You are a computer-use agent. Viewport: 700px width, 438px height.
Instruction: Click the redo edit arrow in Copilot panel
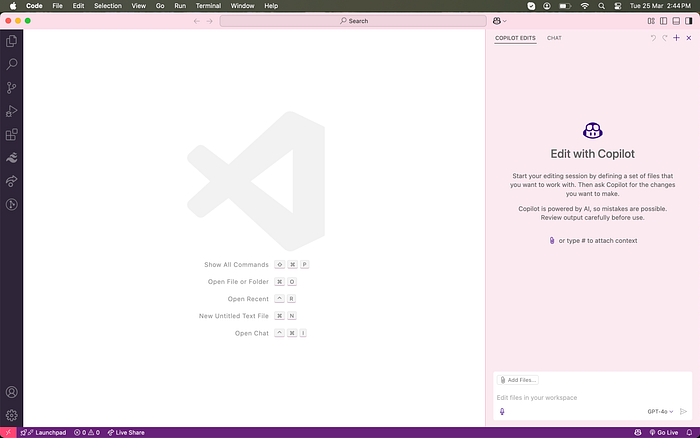(665, 38)
